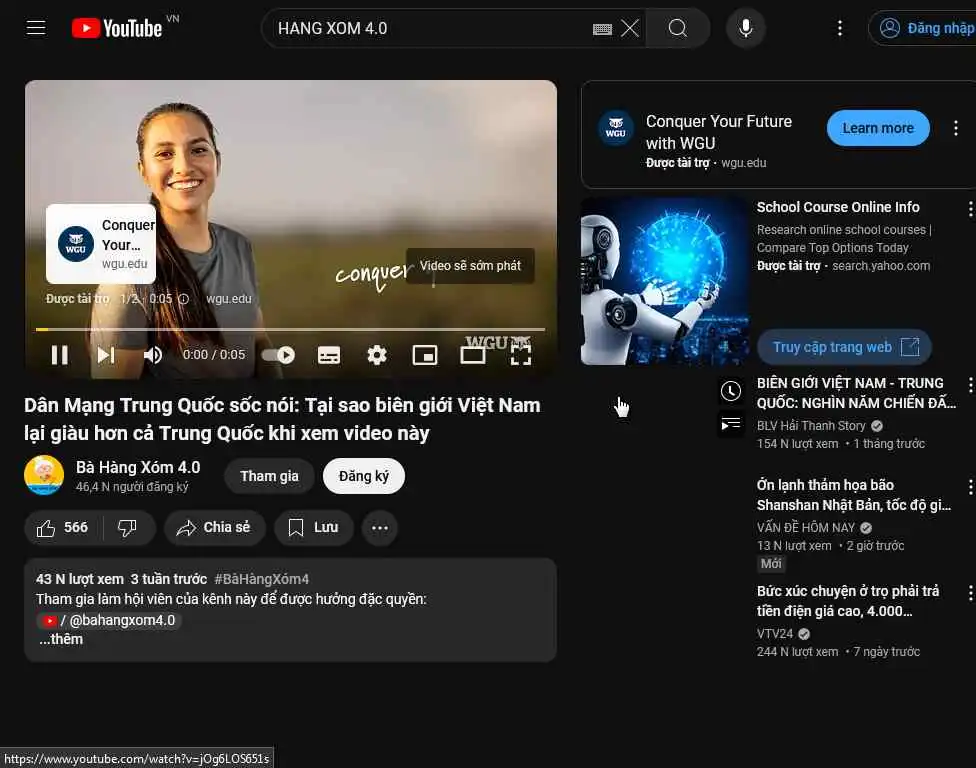Open the hamburger guide menu
Screen dimensions: 976x768
(x=36, y=28)
